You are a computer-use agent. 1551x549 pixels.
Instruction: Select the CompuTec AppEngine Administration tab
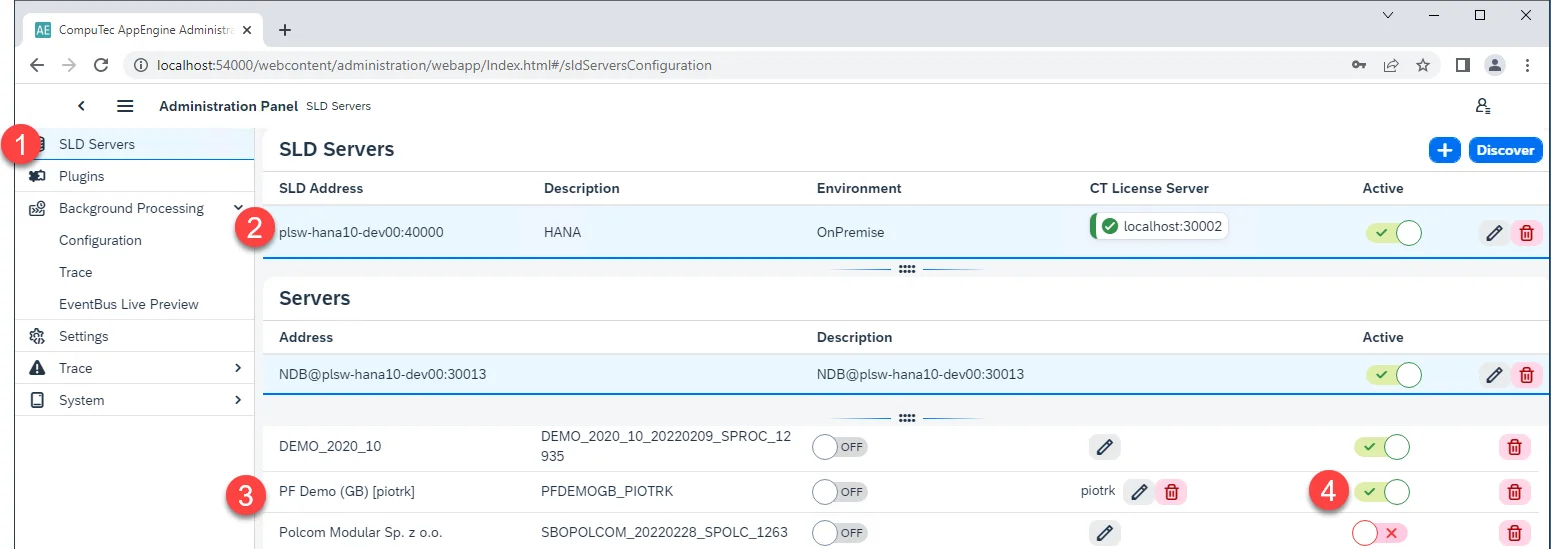(145, 30)
